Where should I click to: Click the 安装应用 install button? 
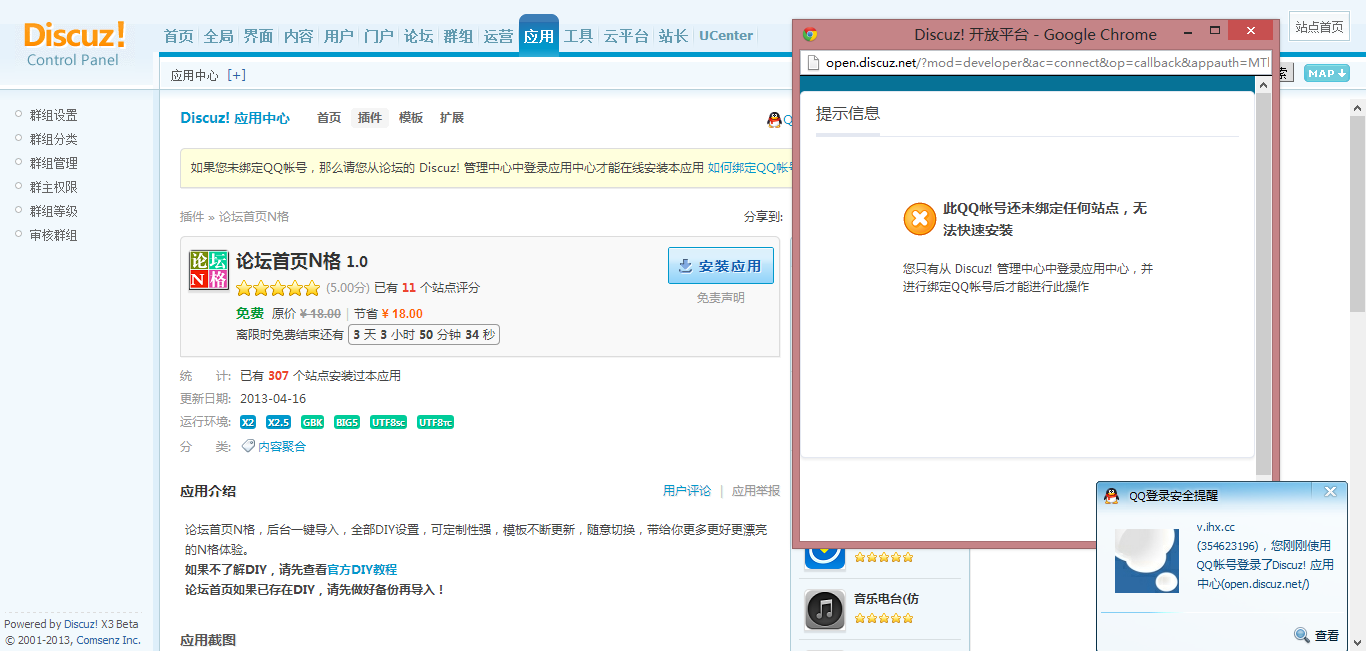pyautogui.click(x=721, y=266)
